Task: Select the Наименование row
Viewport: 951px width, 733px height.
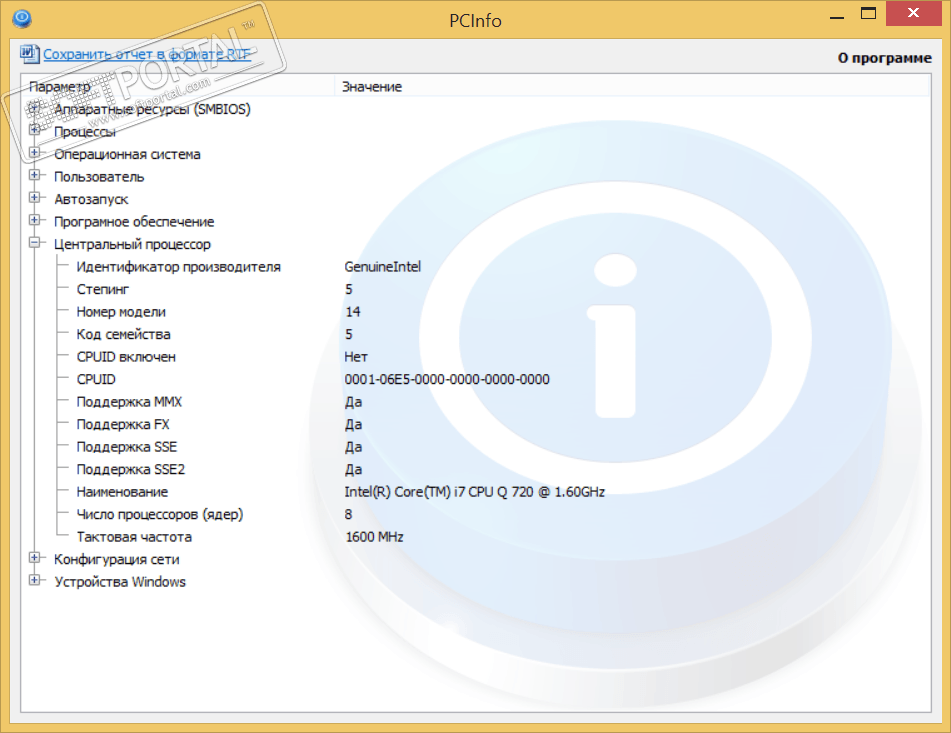Action: [122, 492]
